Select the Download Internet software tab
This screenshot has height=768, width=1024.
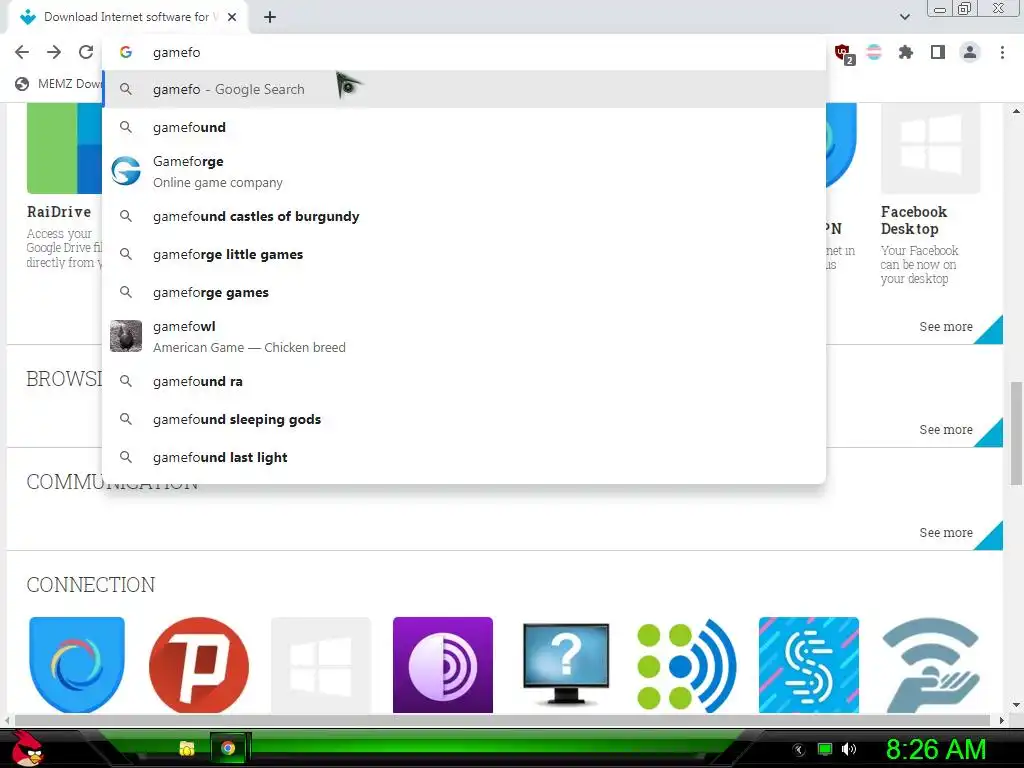click(128, 17)
